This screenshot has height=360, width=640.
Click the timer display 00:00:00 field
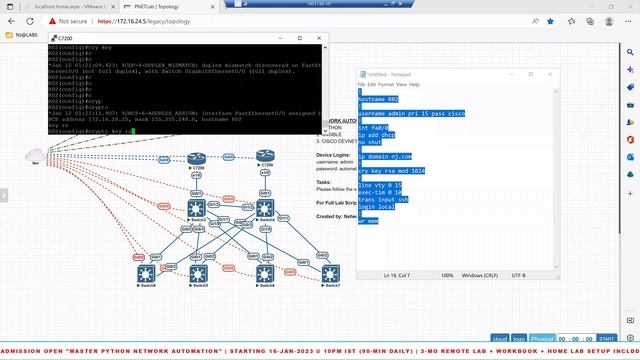coord(576,339)
